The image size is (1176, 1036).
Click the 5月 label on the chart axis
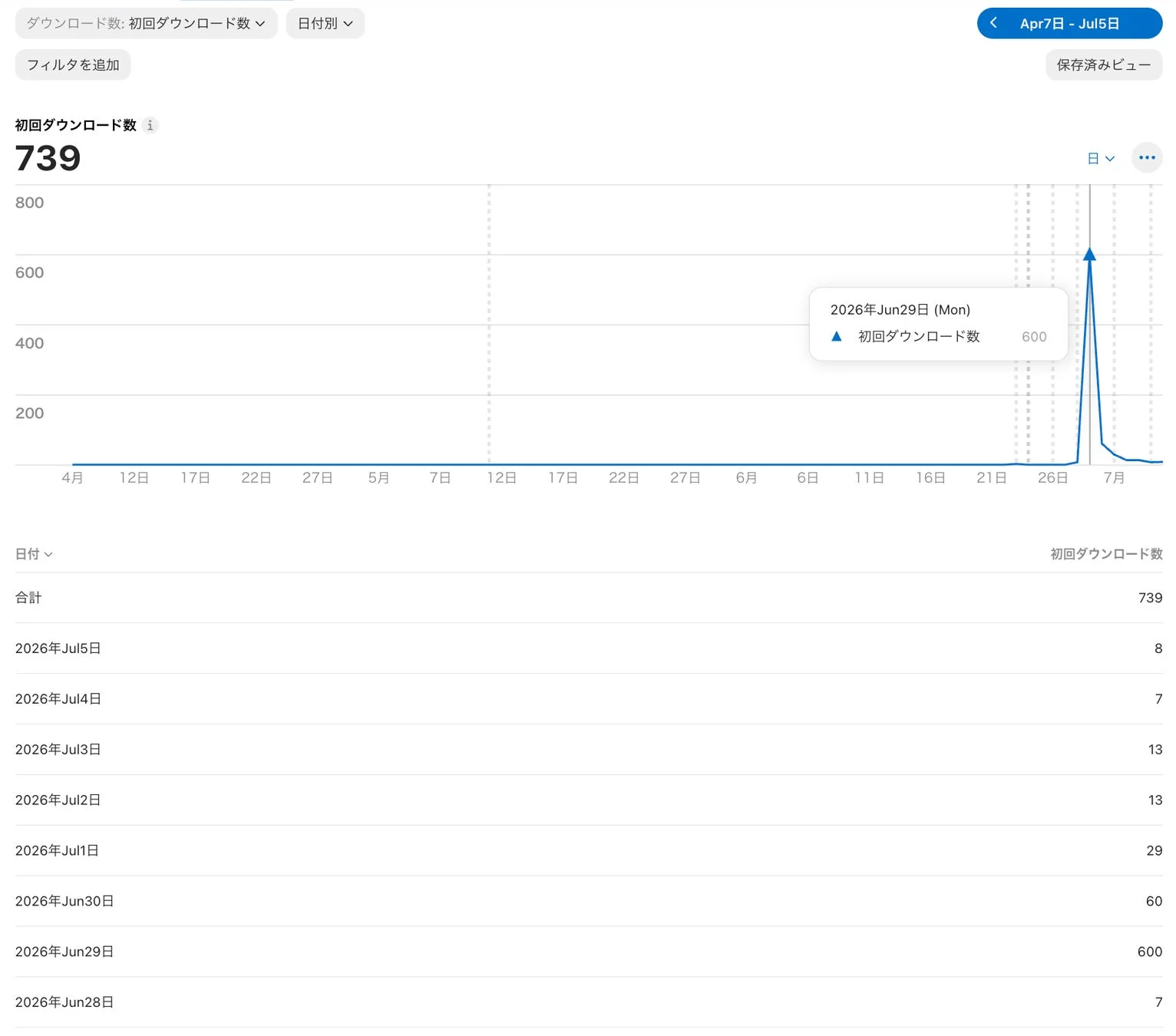click(378, 478)
